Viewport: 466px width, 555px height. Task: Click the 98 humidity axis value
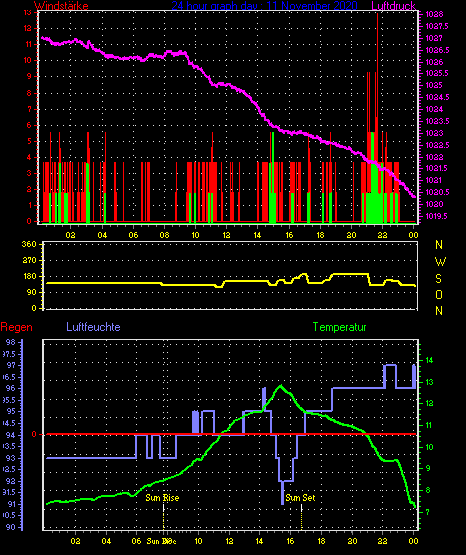point(11,342)
